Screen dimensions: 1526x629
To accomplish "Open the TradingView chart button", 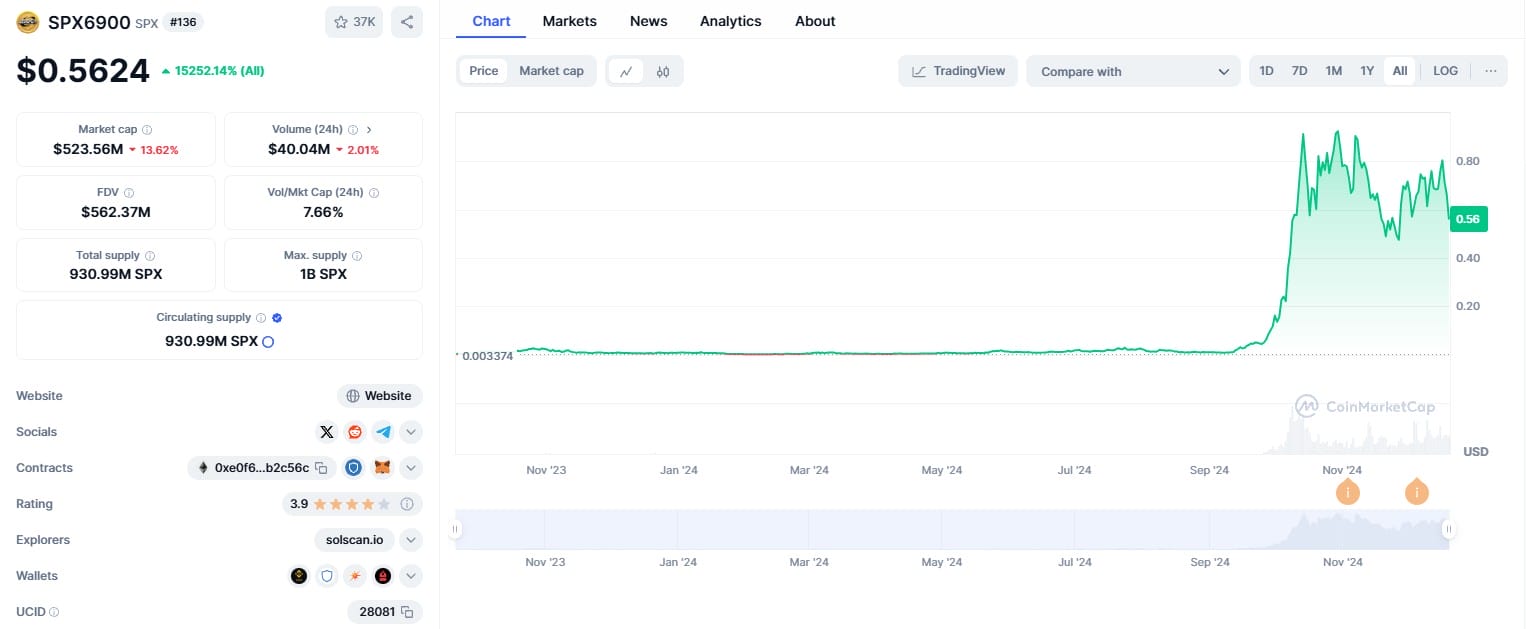I will (x=959, y=71).
